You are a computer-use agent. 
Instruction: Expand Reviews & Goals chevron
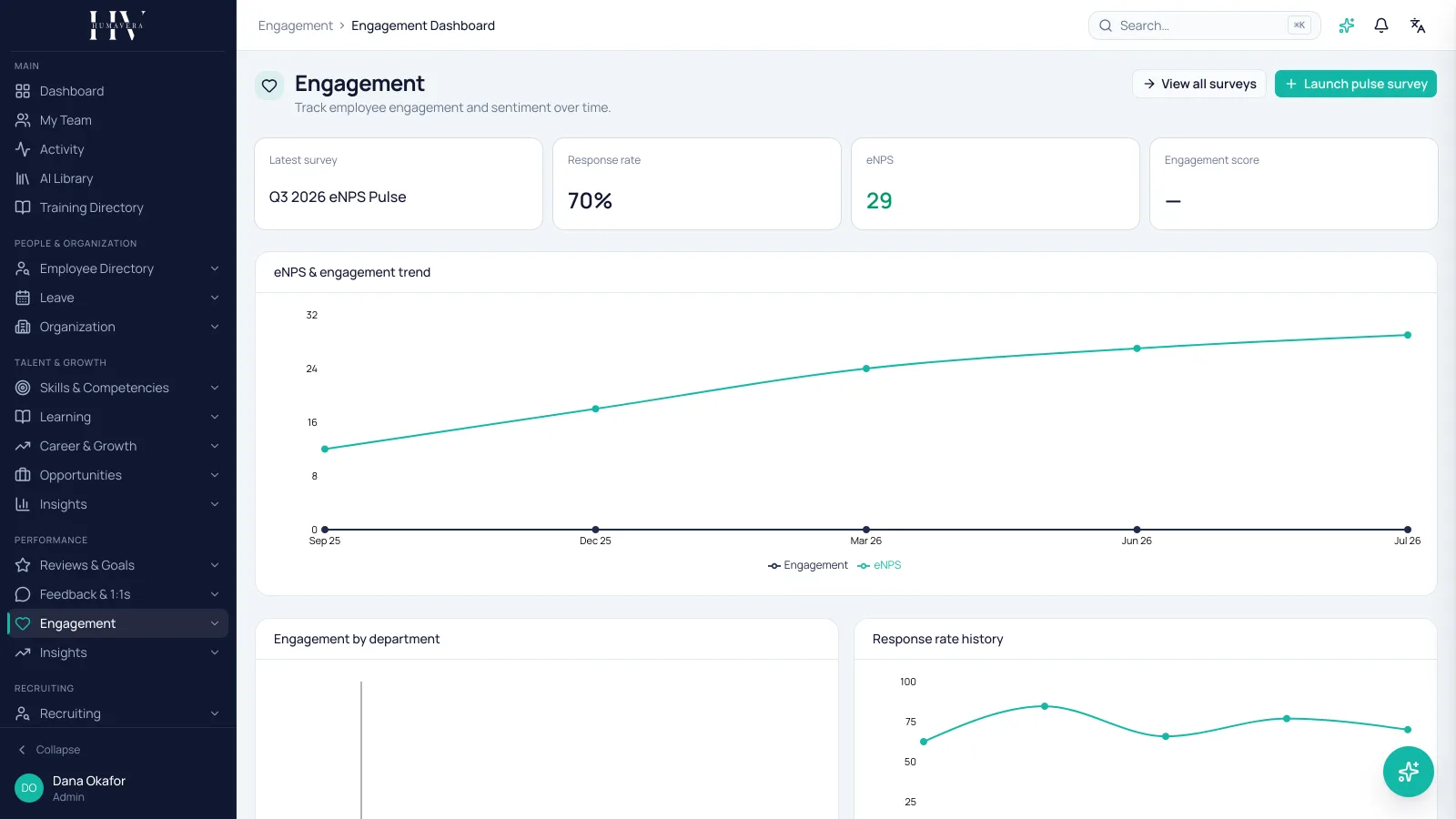pos(215,565)
